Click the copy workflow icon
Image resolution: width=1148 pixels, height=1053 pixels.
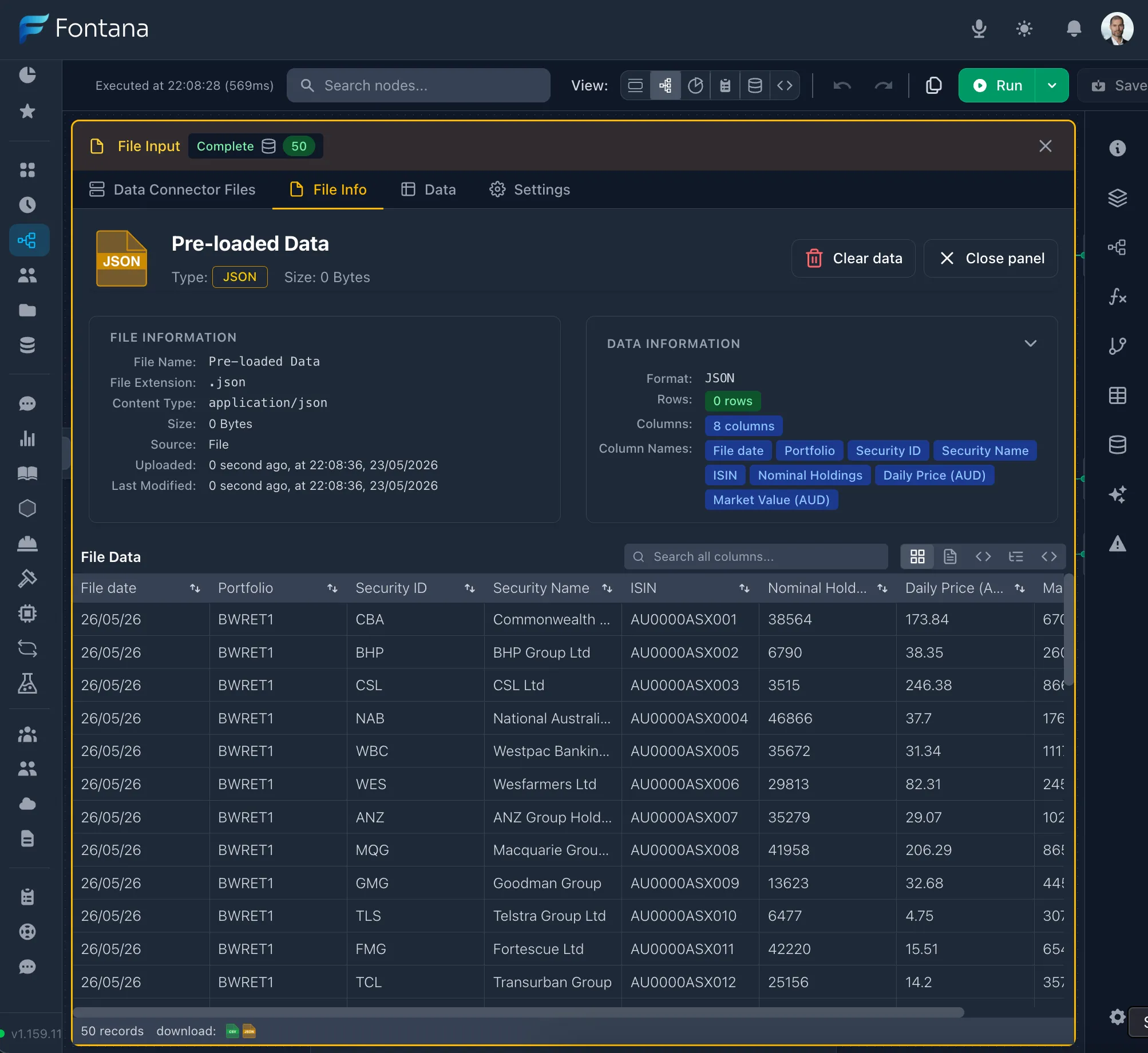(933, 85)
